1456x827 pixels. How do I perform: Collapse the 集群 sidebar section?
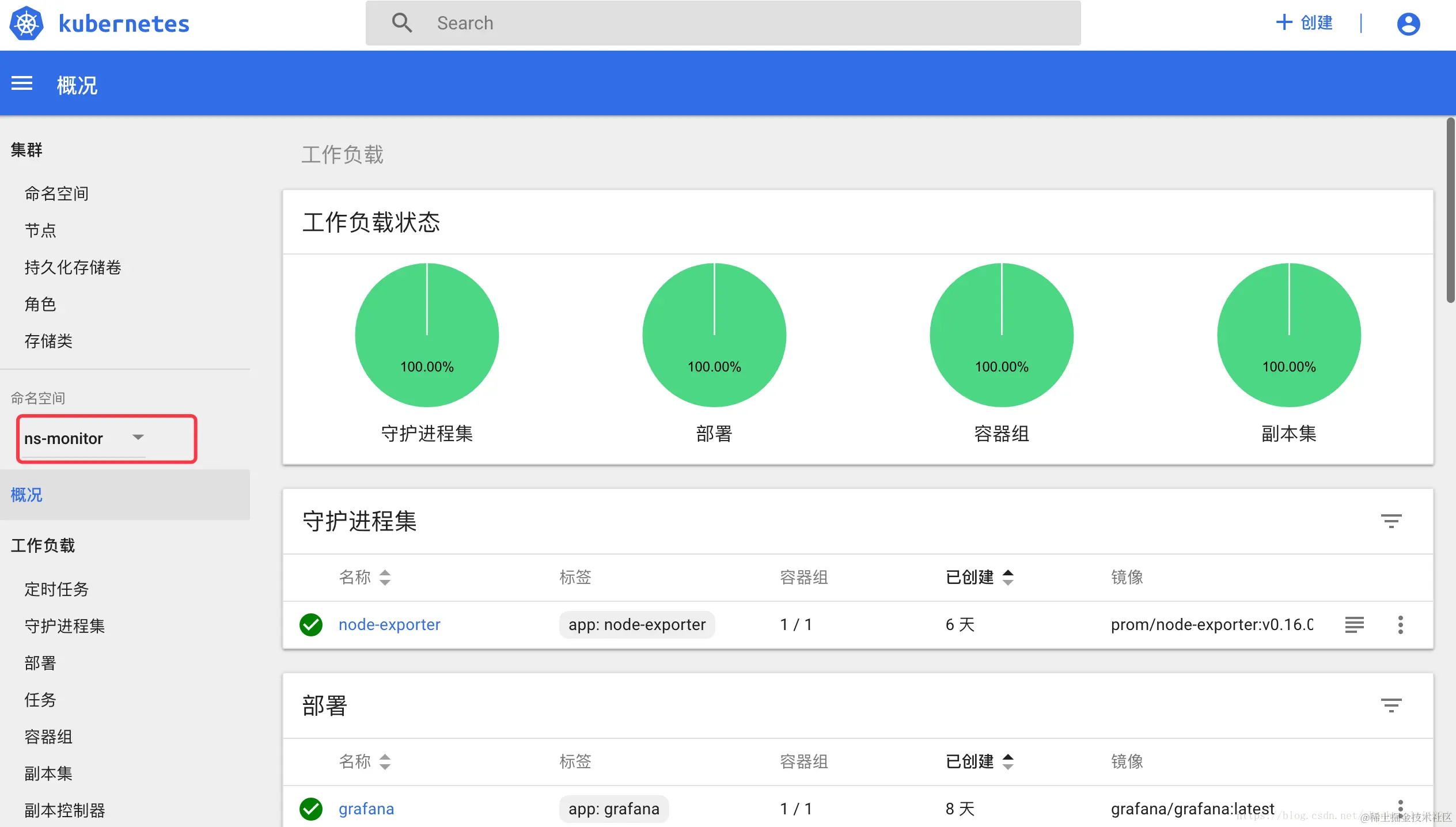pos(26,150)
